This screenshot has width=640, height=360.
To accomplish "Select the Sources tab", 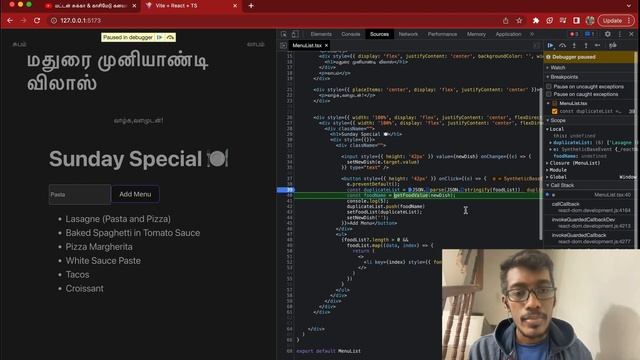I will (379, 34).
